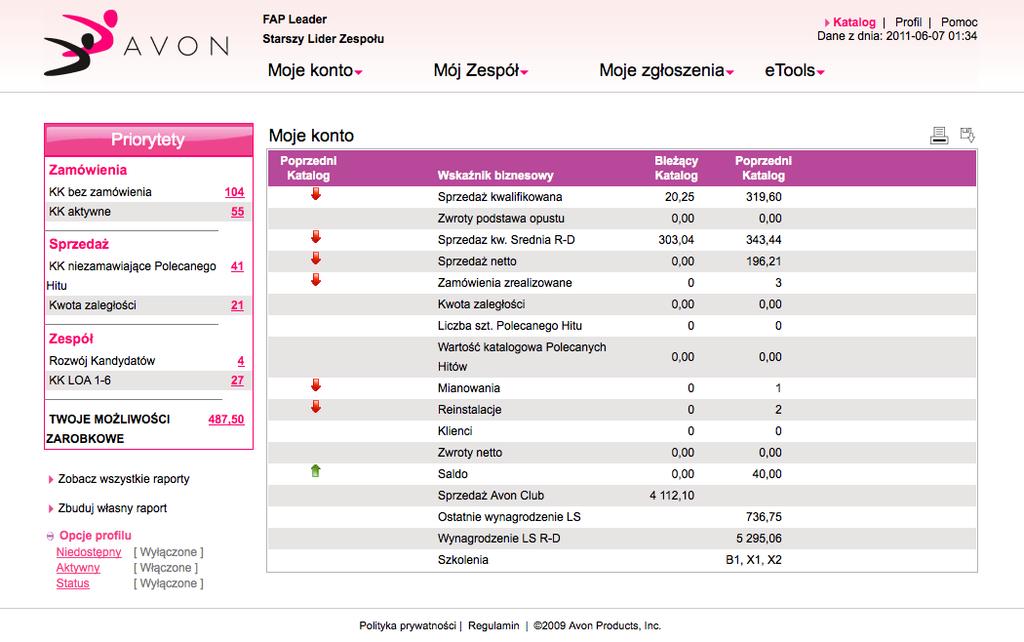Print the Moje konto report
The image size is (1024, 642).
pyautogui.click(x=938, y=135)
